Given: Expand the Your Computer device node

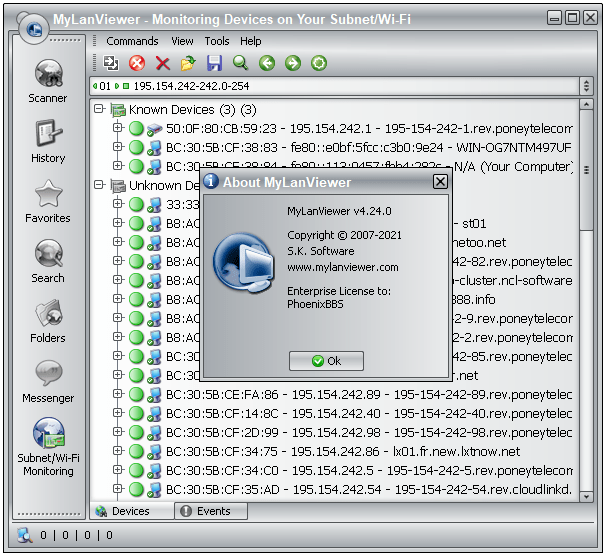Looking at the screenshot, I should click(117, 166).
